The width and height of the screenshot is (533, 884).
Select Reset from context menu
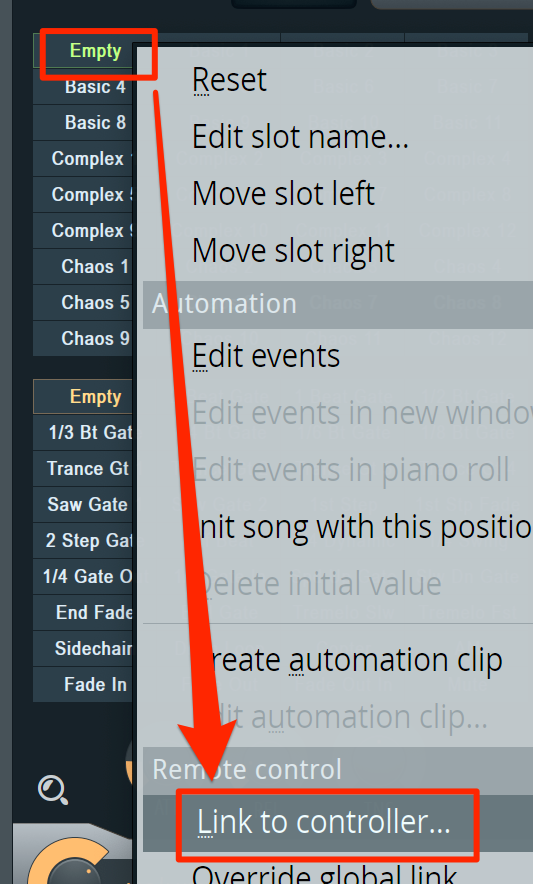(x=229, y=79)
